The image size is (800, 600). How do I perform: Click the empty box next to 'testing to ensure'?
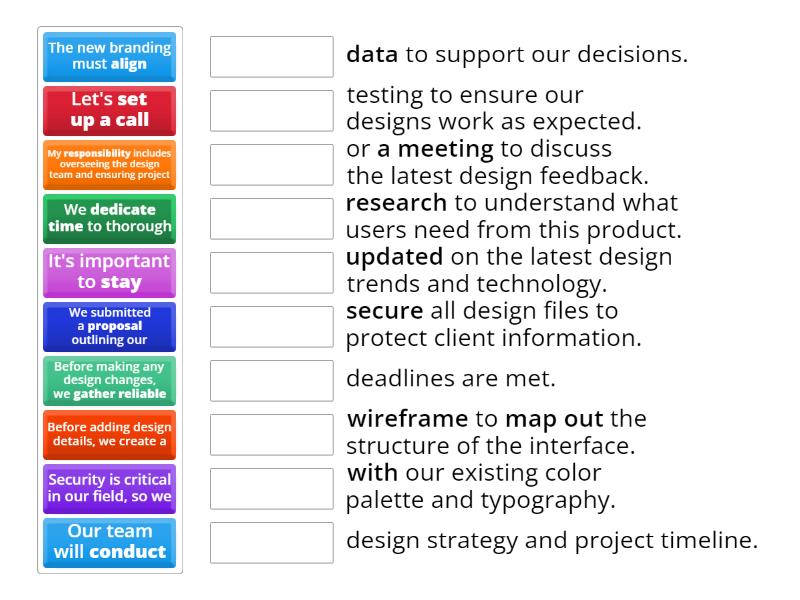[272, 110]
